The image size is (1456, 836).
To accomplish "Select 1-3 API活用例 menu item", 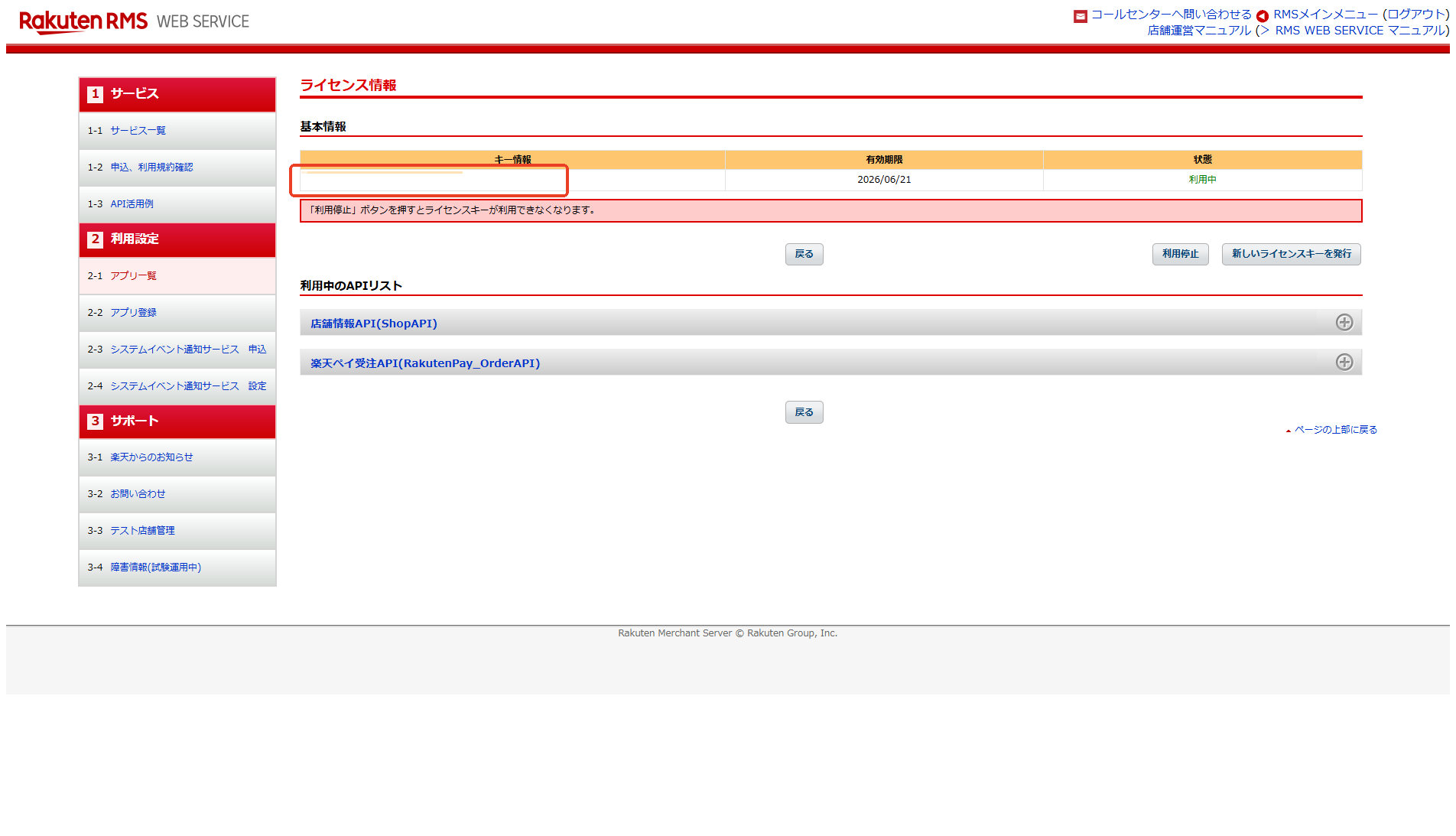I will pos(177,204).
